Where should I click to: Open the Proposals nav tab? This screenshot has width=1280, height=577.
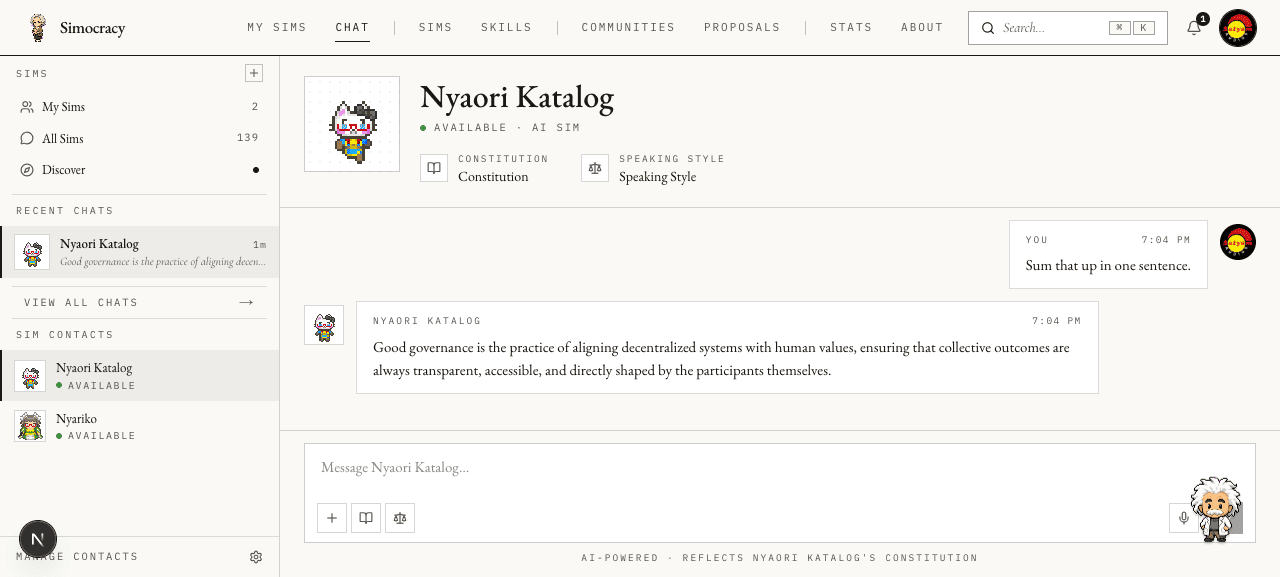coord(742,28)
